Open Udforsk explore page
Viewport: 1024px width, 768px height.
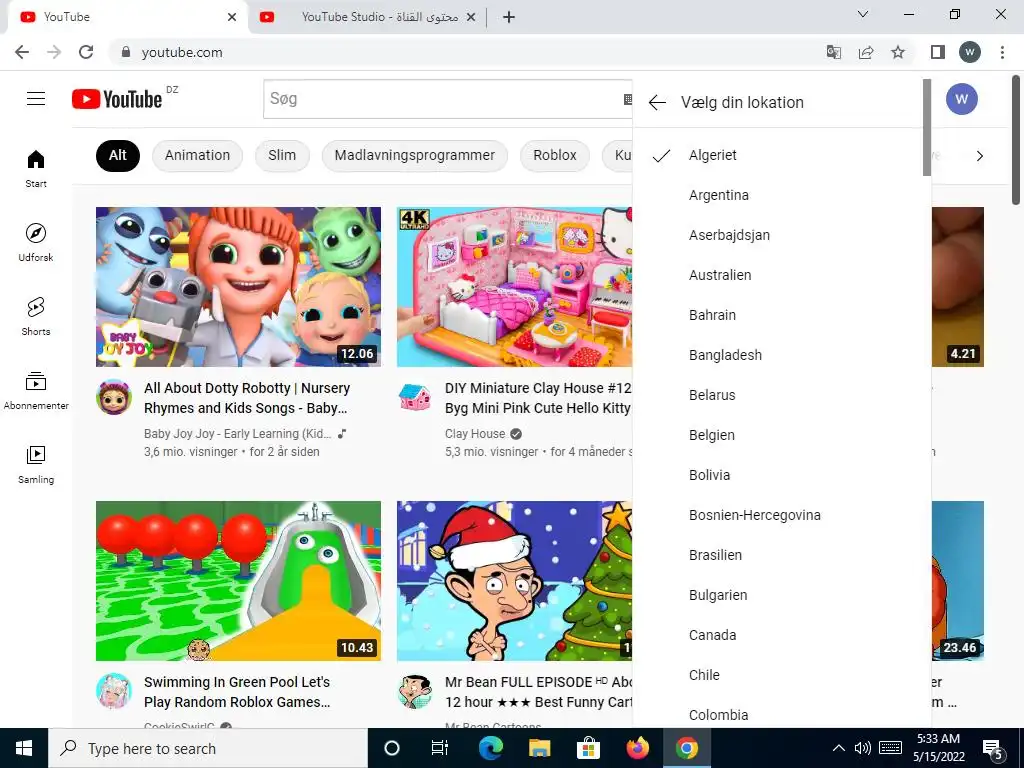pos(36,242)
